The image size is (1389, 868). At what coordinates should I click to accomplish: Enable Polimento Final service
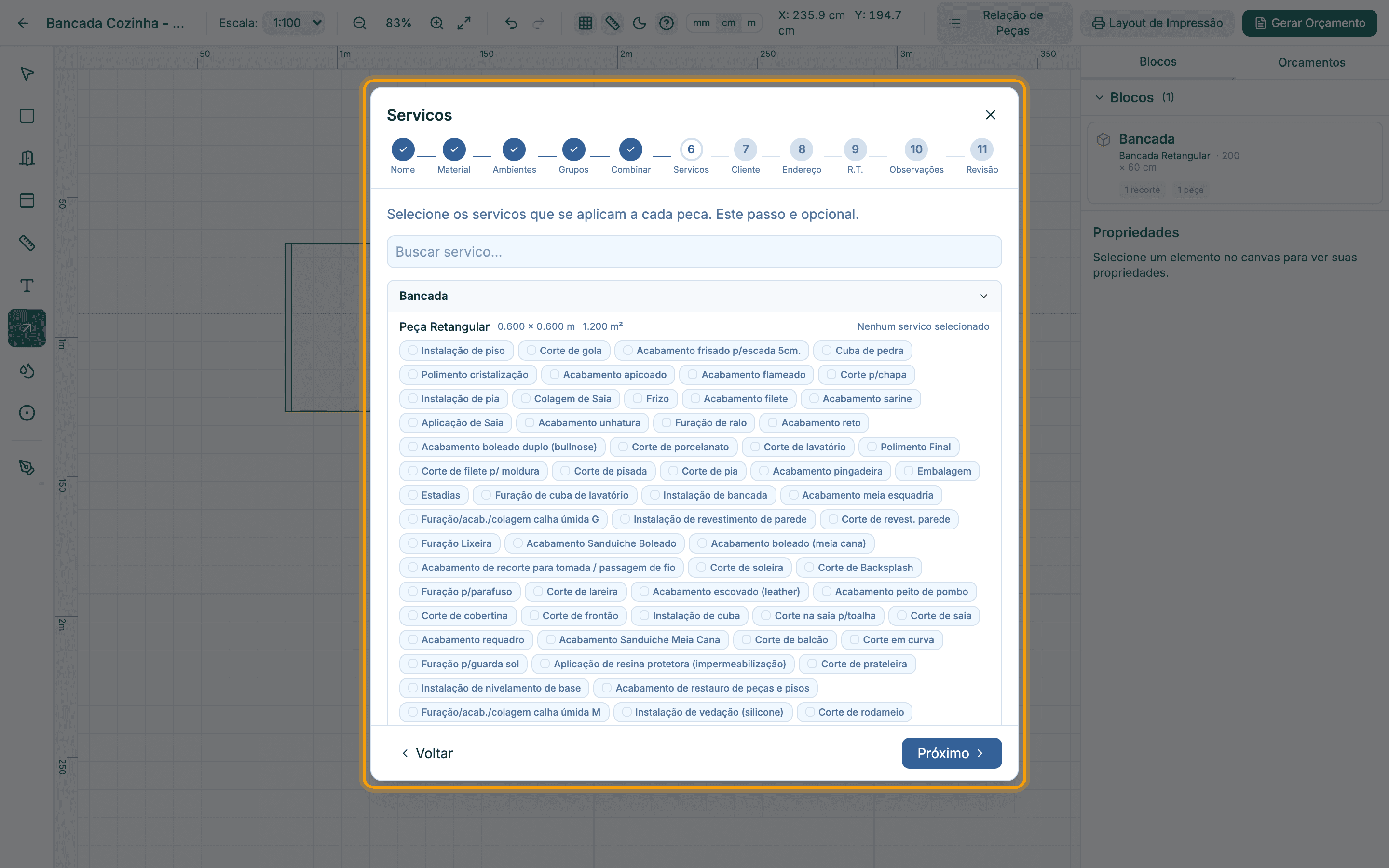[909, 447]
